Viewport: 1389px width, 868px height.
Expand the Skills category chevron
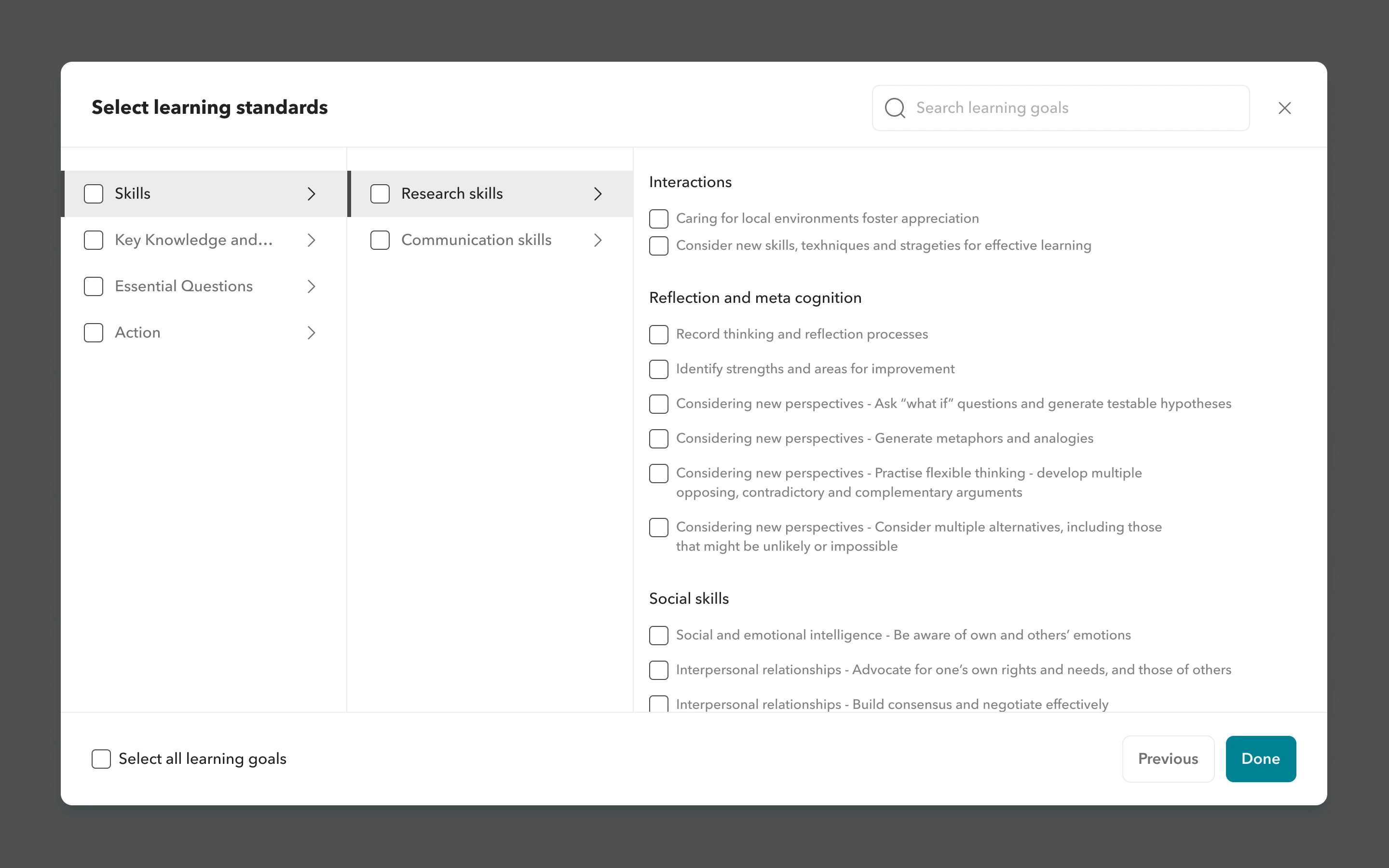coord(311,194)
